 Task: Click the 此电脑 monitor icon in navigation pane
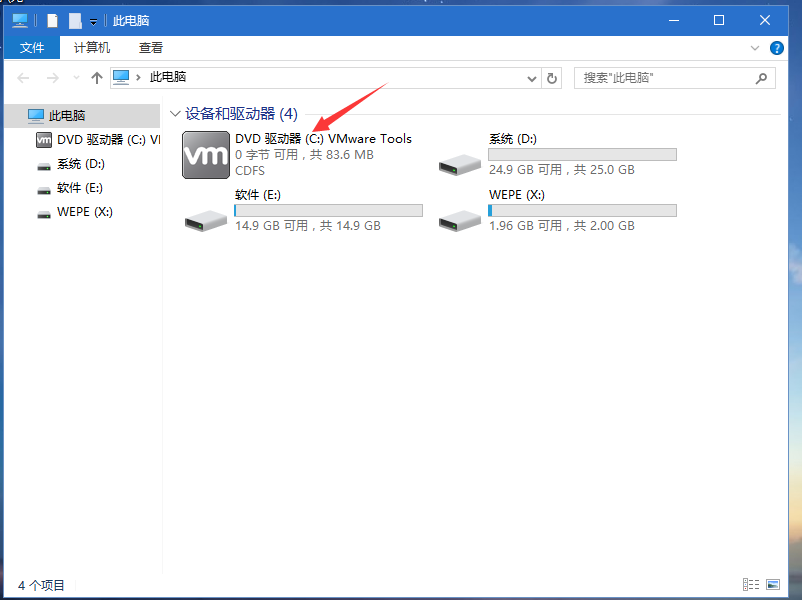[x=36, y=116]
